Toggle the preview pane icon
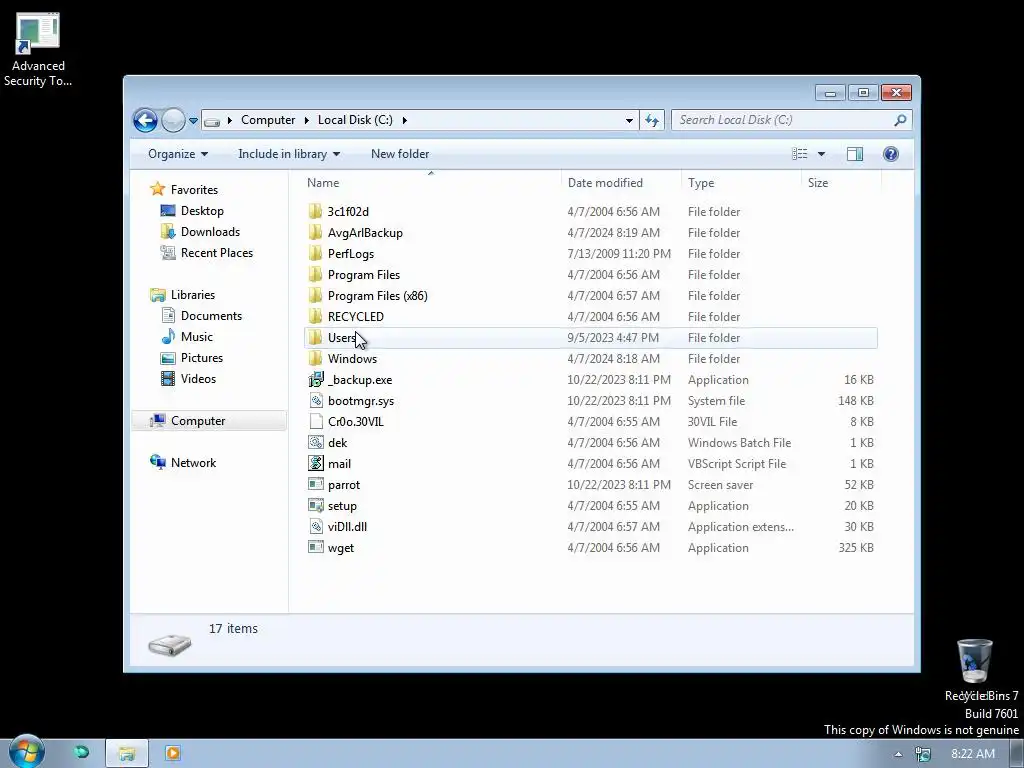Screen dimensions: 1024x768 tap(855, 154)
